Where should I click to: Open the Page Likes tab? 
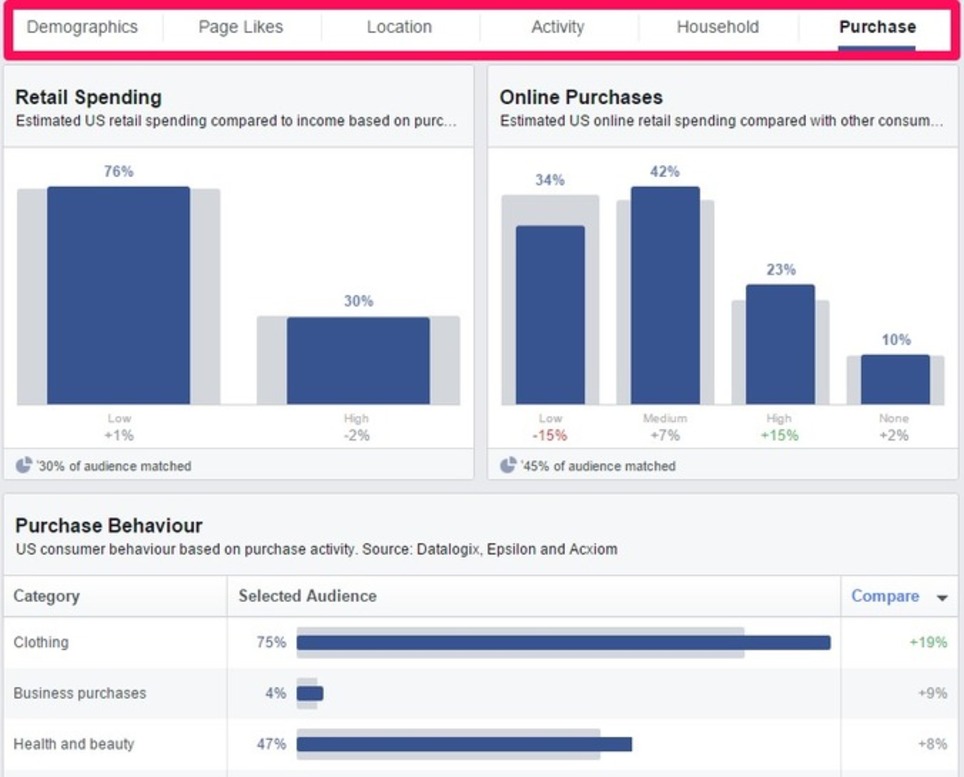[241, 27]
